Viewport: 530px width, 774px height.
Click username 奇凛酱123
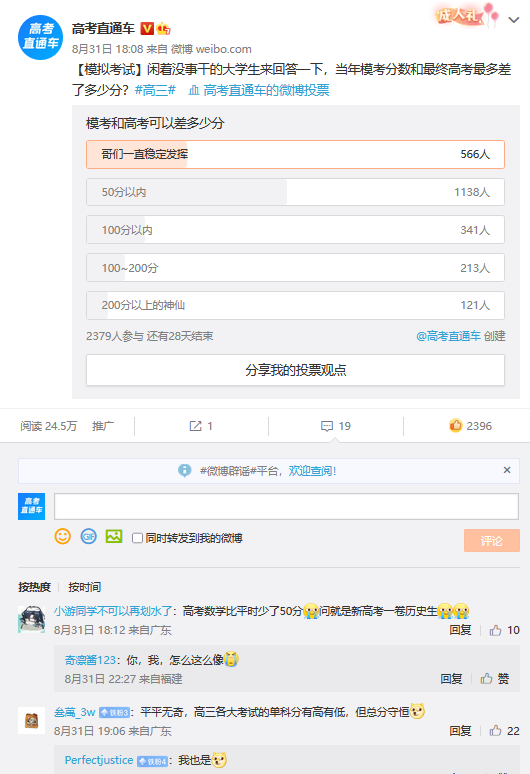pyautogui.click(x=90, y=660)
